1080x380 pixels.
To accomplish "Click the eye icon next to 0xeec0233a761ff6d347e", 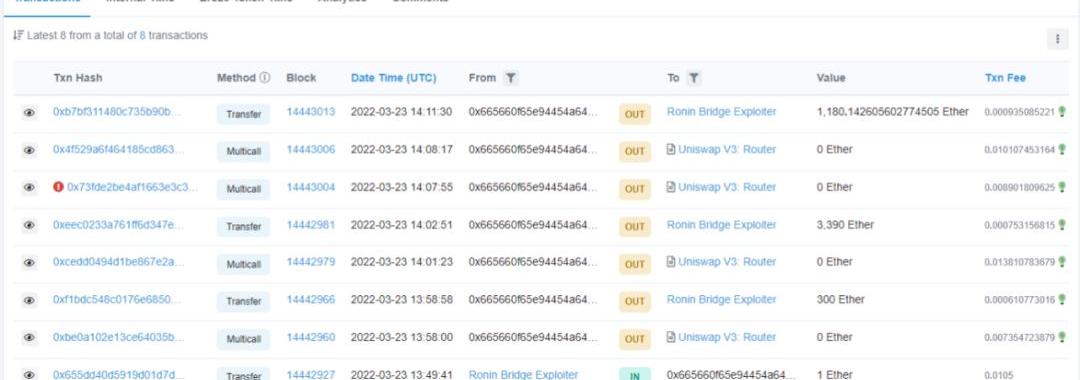I will click(29, 225).
